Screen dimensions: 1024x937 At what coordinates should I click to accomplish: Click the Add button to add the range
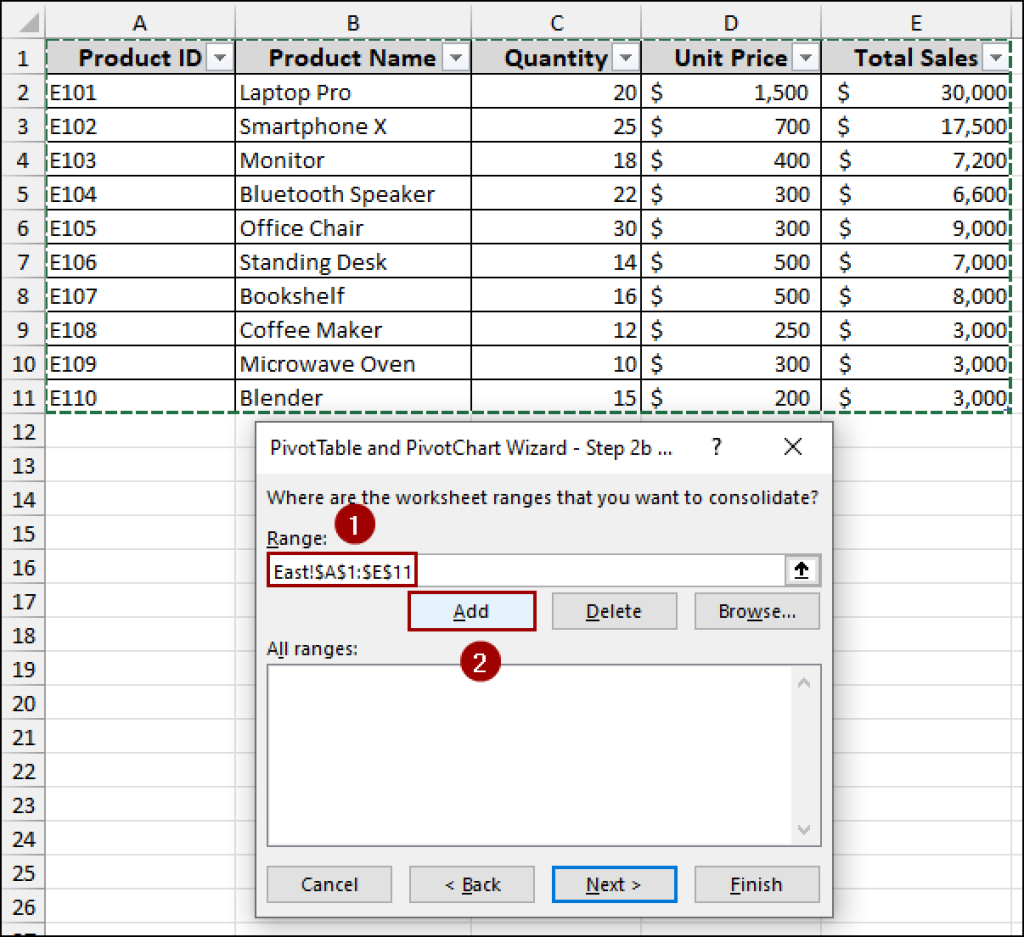point(471,611)
